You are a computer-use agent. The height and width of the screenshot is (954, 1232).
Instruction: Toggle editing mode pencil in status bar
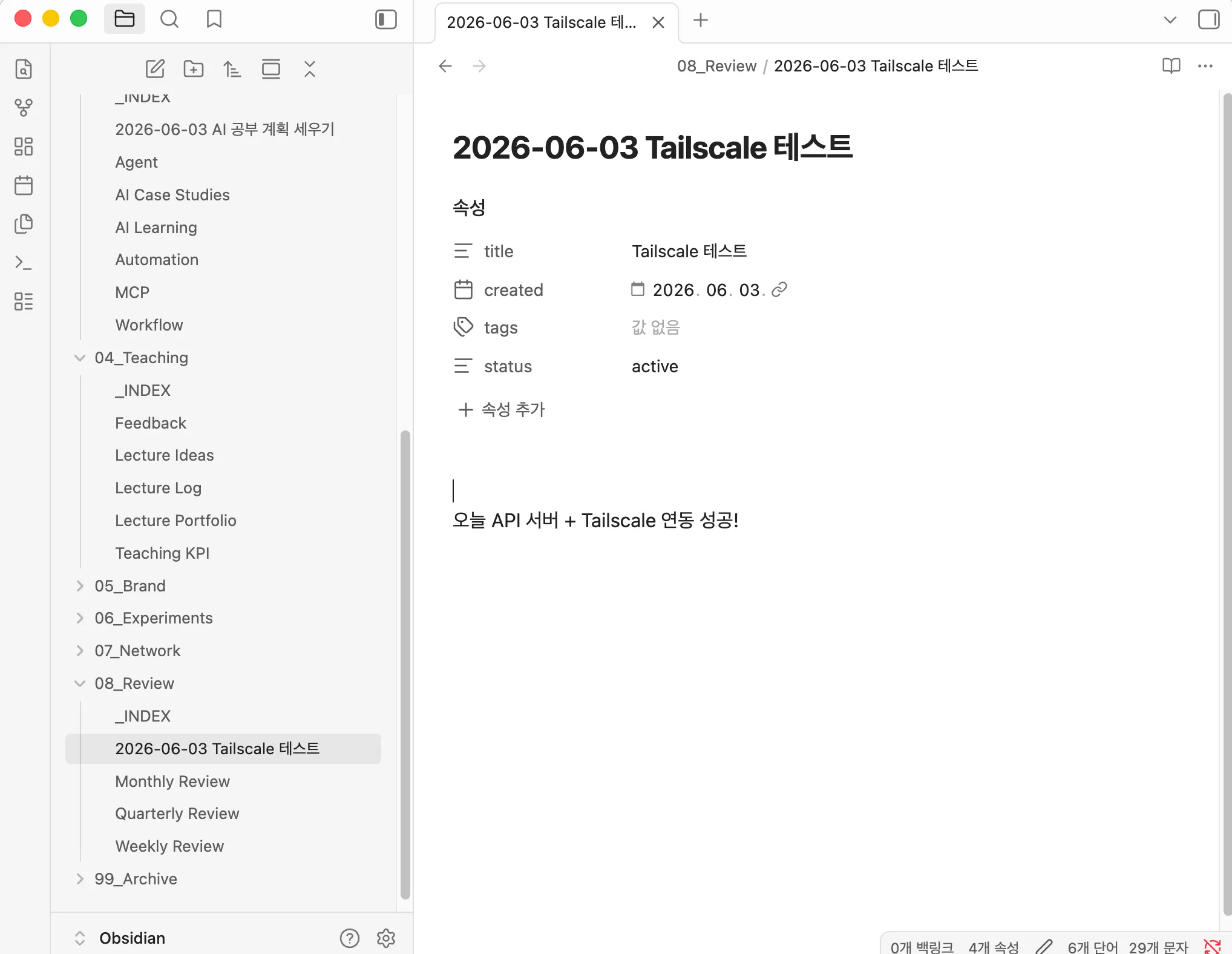1044,946
